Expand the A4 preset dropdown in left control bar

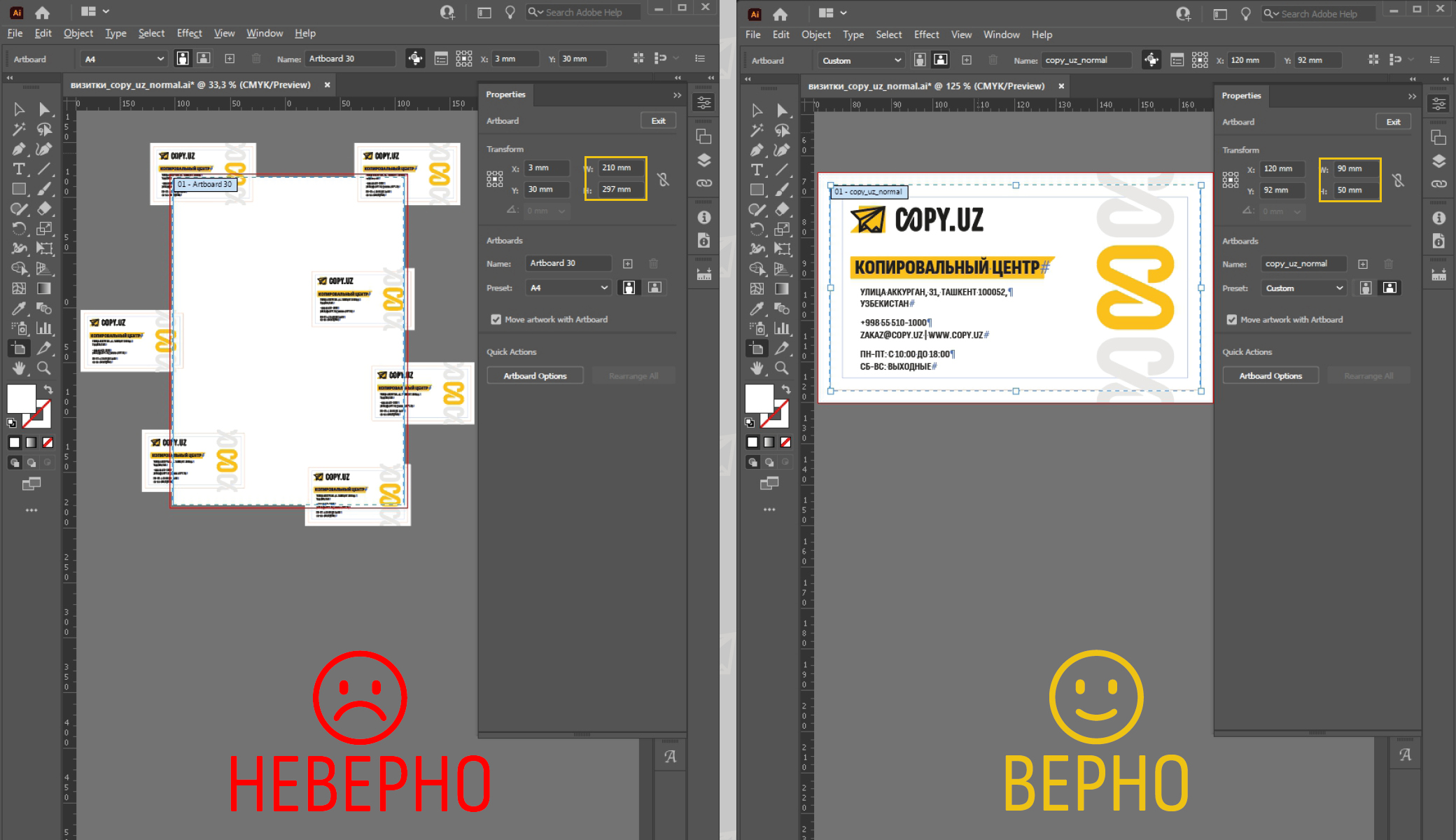click(x=123, y=59)
